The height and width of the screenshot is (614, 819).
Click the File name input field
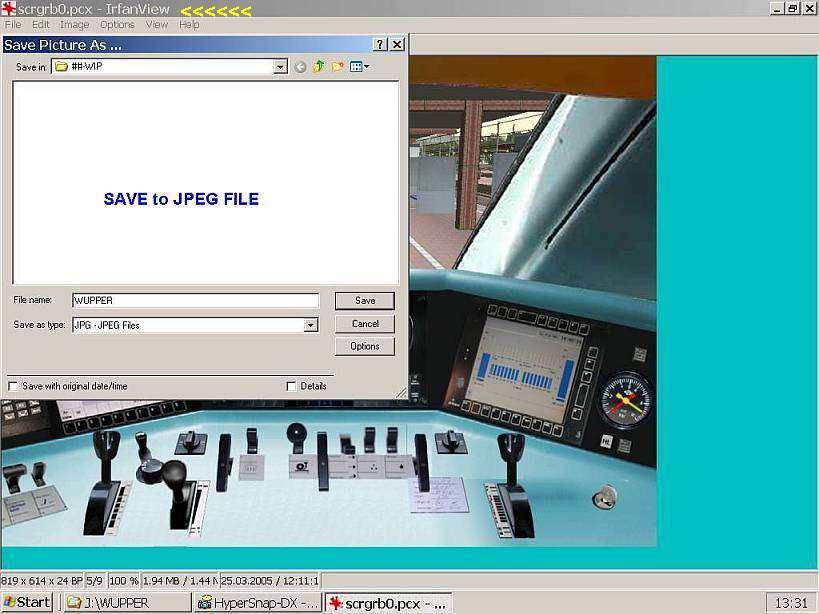195,300
